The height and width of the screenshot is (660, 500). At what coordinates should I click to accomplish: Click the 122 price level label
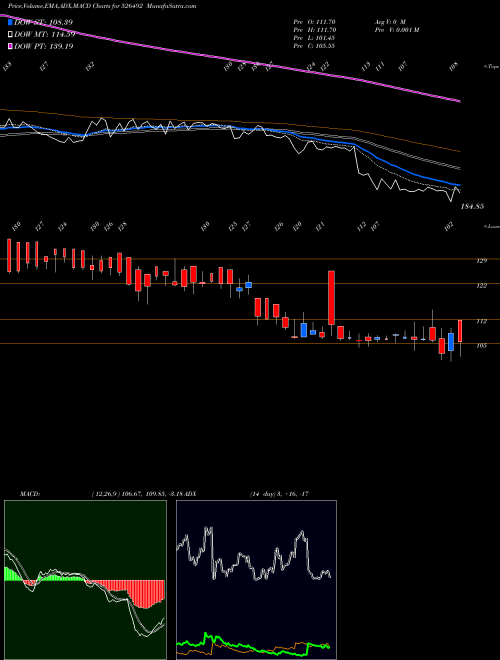pos(482,286)
